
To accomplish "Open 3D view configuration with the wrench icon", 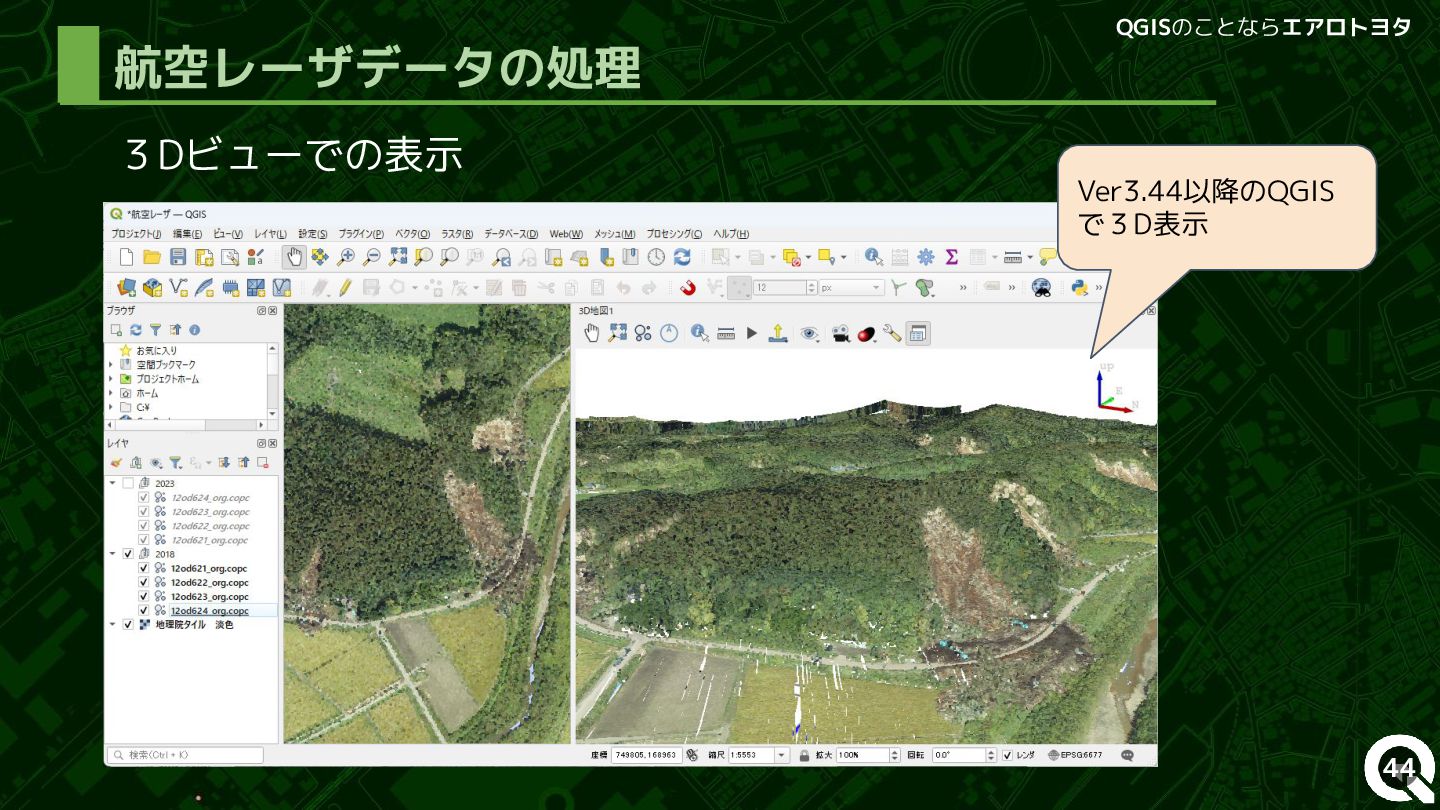I will pos(892,333).
